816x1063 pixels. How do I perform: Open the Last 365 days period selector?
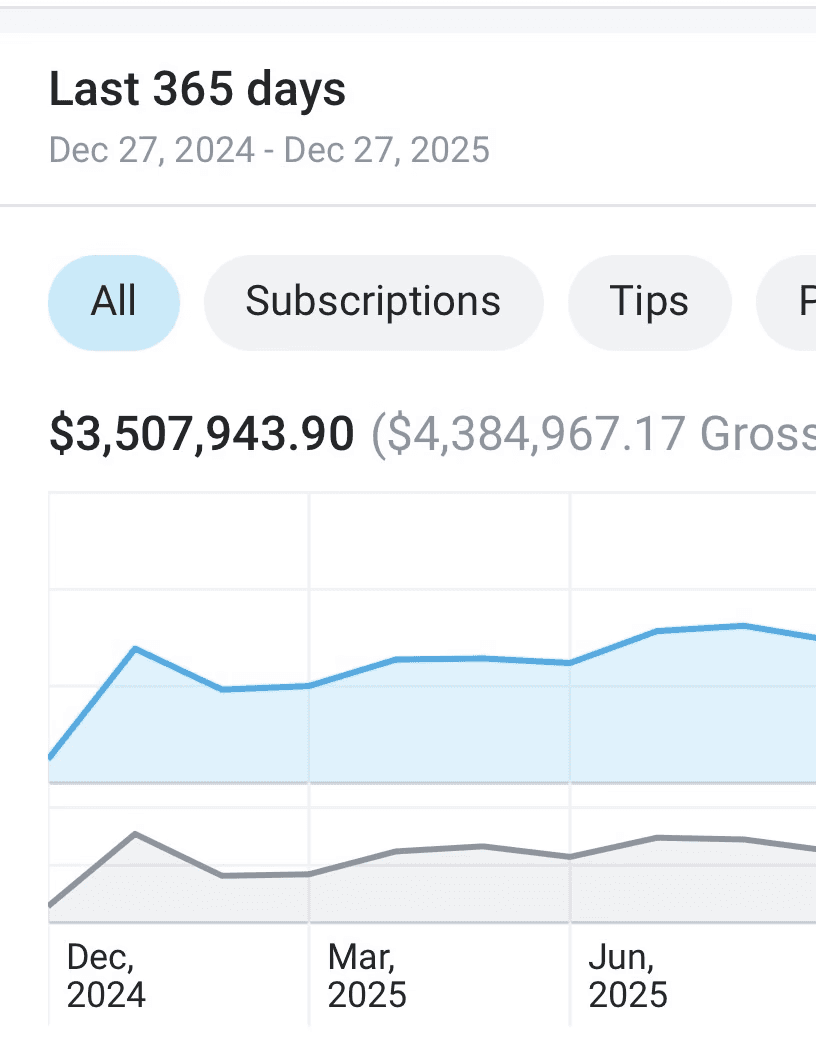pyautogui.click(x=197, y=89)
